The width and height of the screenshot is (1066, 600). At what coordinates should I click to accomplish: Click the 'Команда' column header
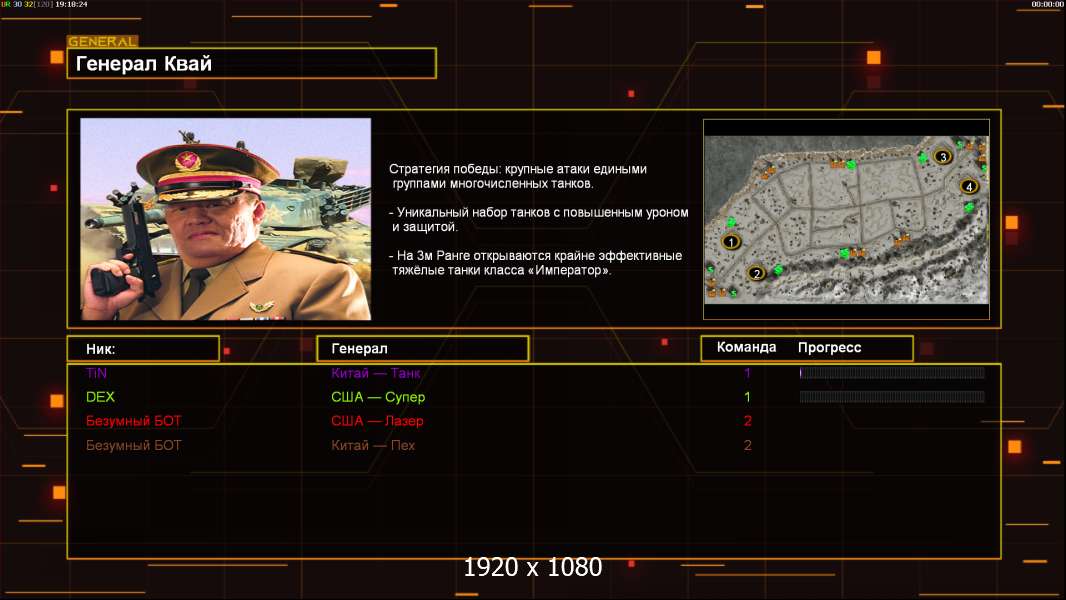pyautogui.click(x=746, y=348)
